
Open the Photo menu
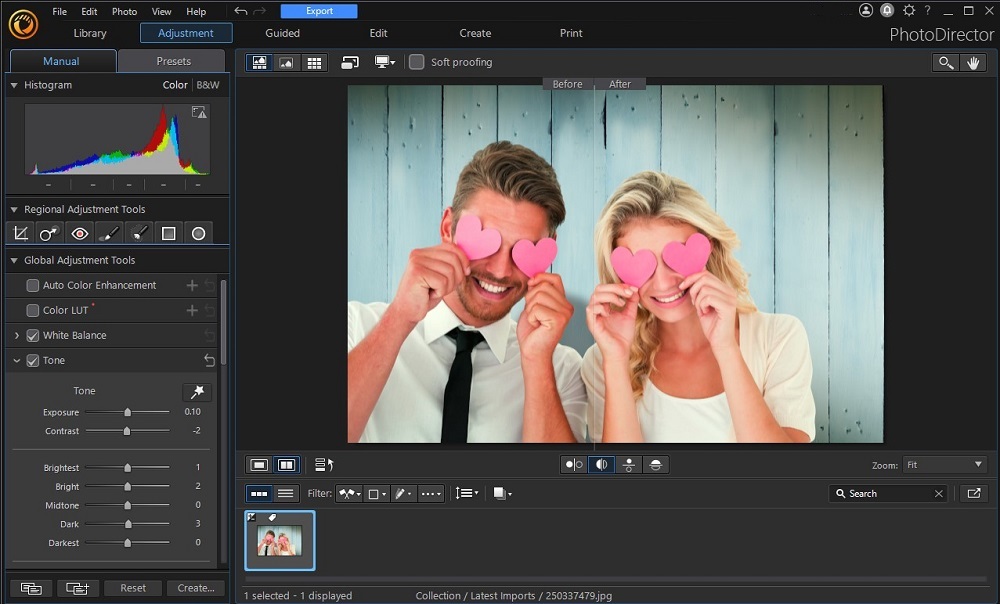point(124,11)
